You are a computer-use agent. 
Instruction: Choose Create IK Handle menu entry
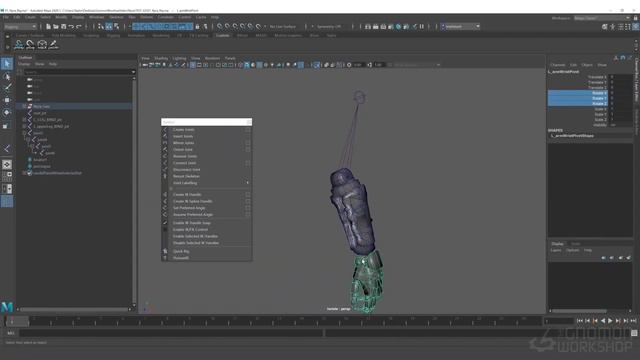point(187,195)
